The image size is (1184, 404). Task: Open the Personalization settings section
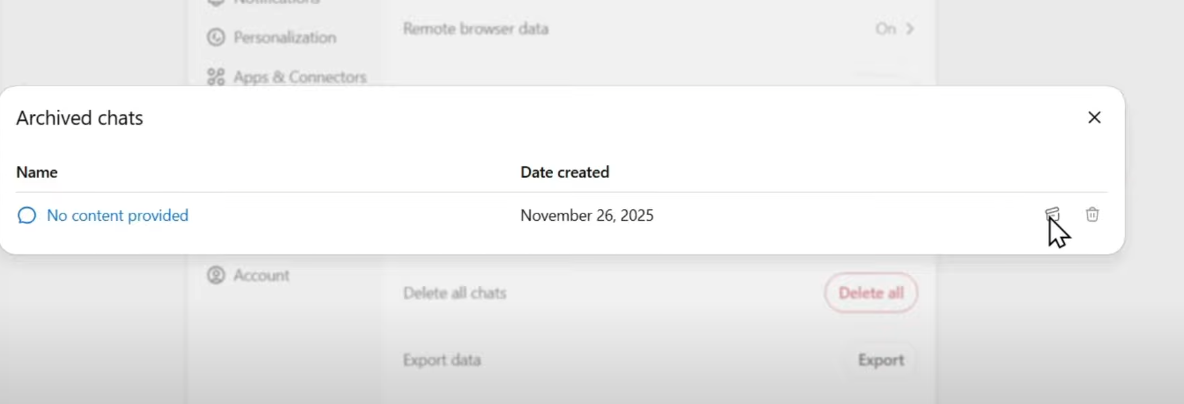click(284, 37)
